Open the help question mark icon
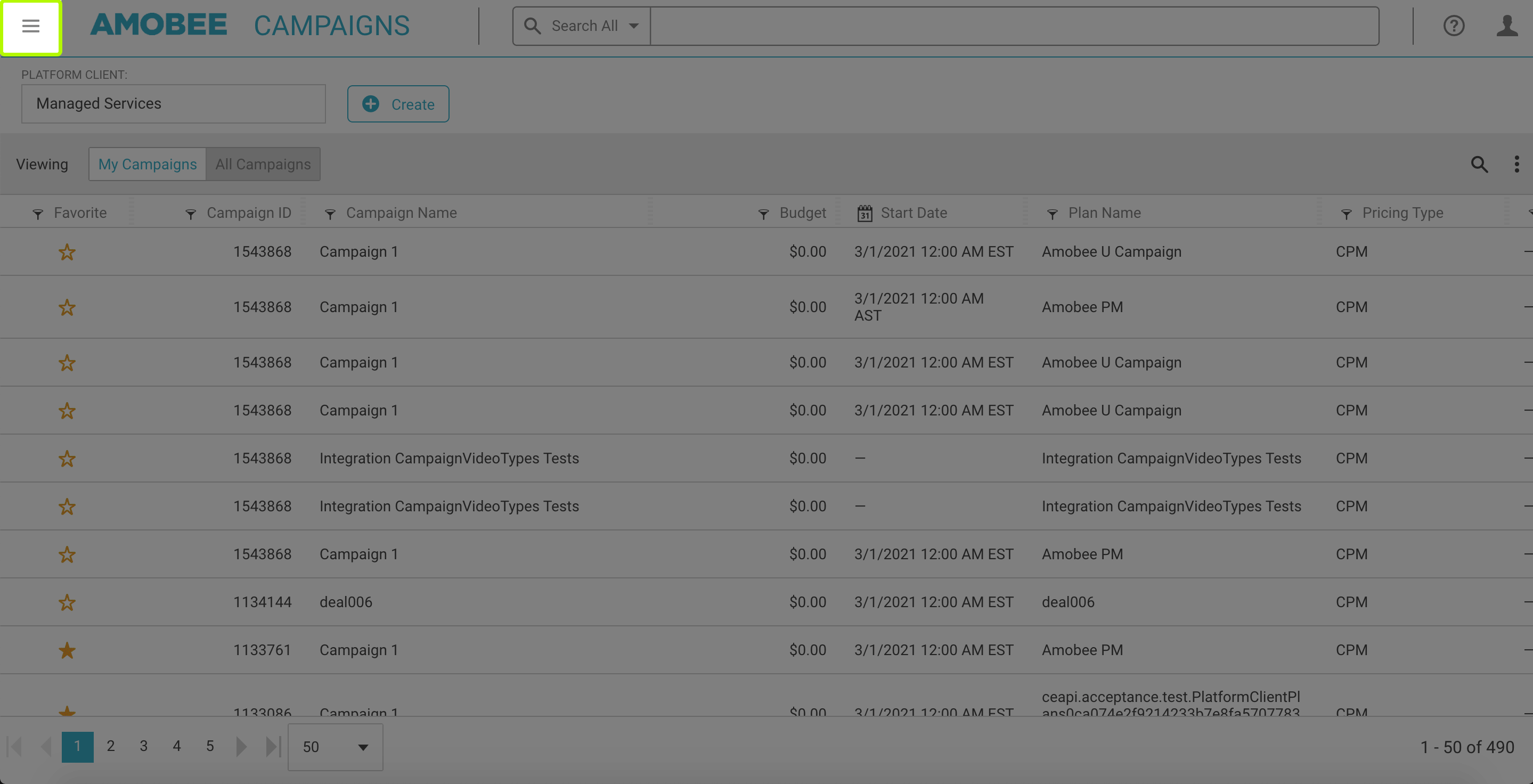The image size is (1533, 784). click(1454, 26)
